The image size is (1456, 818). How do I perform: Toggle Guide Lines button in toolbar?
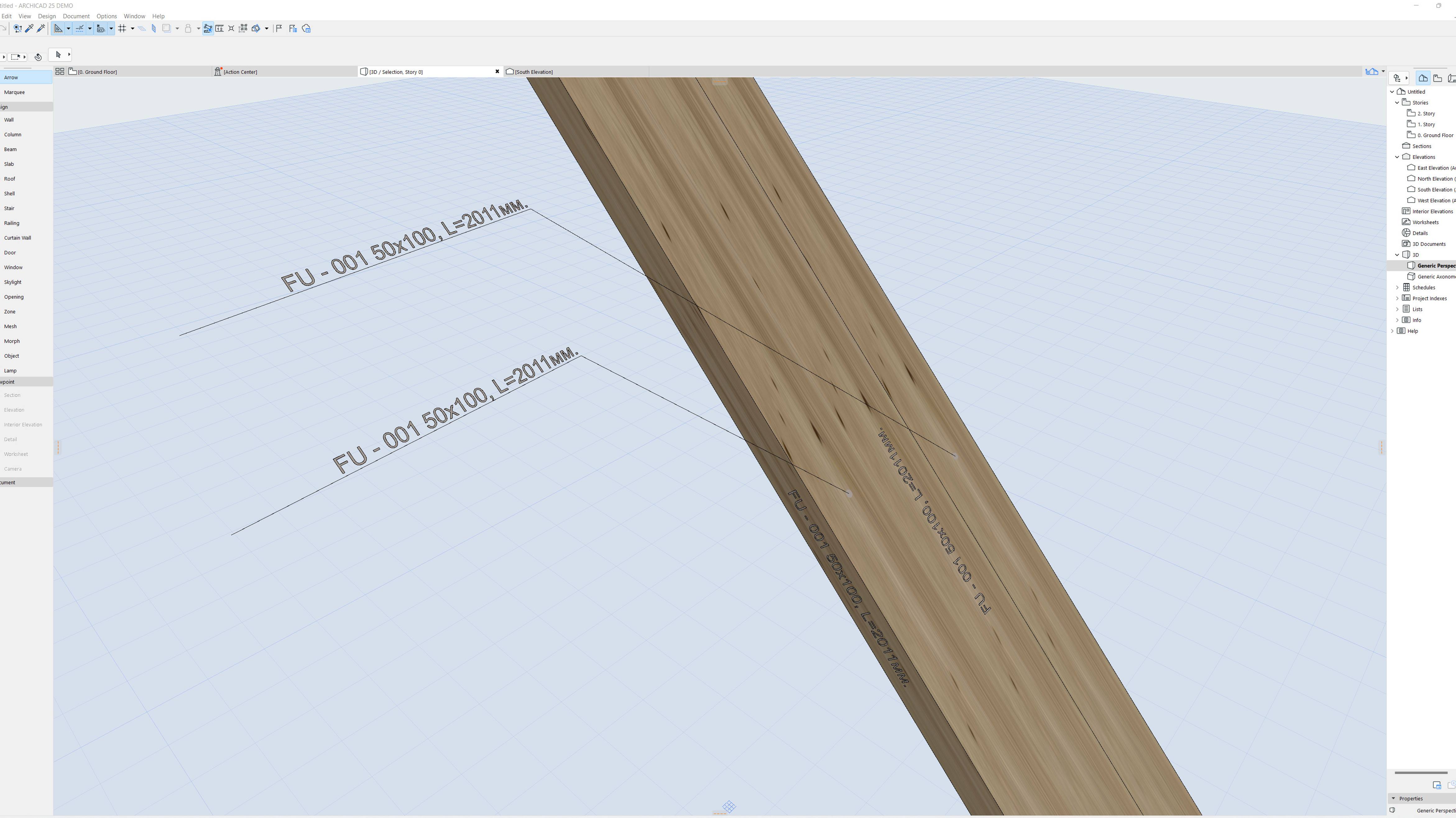(x=58, y=28)
